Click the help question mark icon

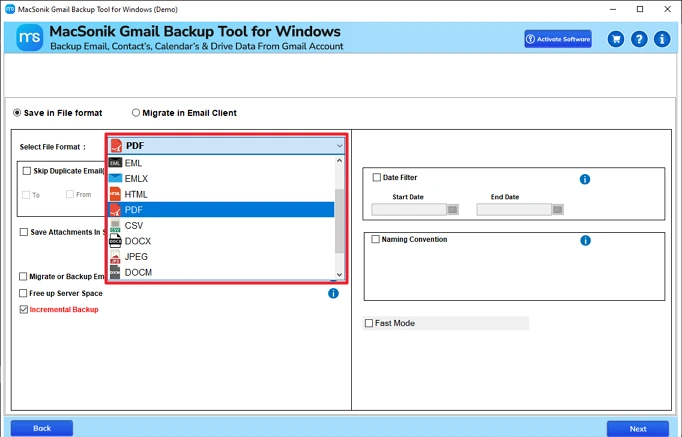coord(639,39)
